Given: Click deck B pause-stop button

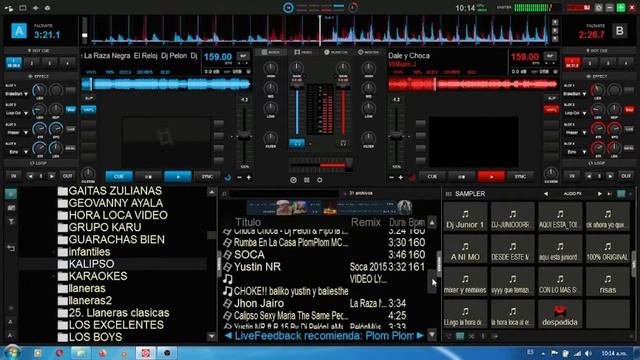Looking at the screenshot, I should point(462,177).
